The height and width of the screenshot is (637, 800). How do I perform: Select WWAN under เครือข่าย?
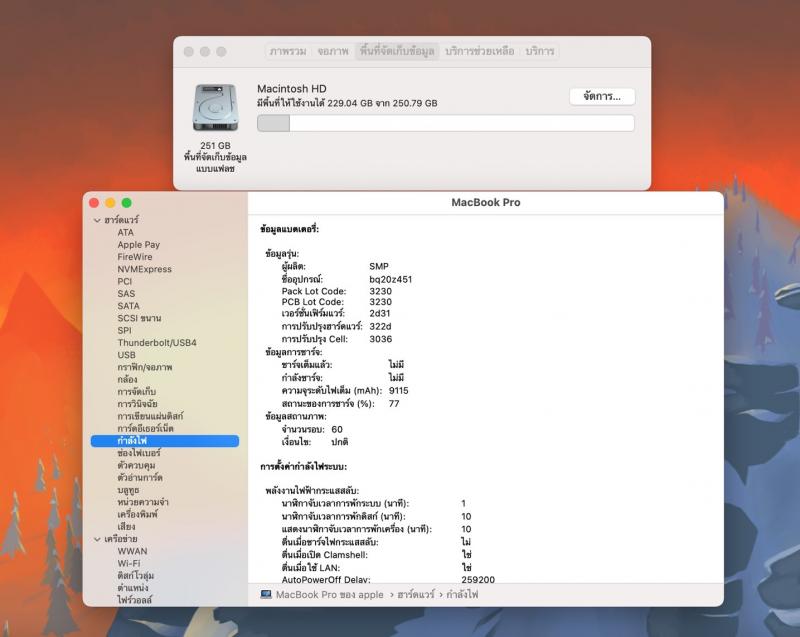pos(132,551)
